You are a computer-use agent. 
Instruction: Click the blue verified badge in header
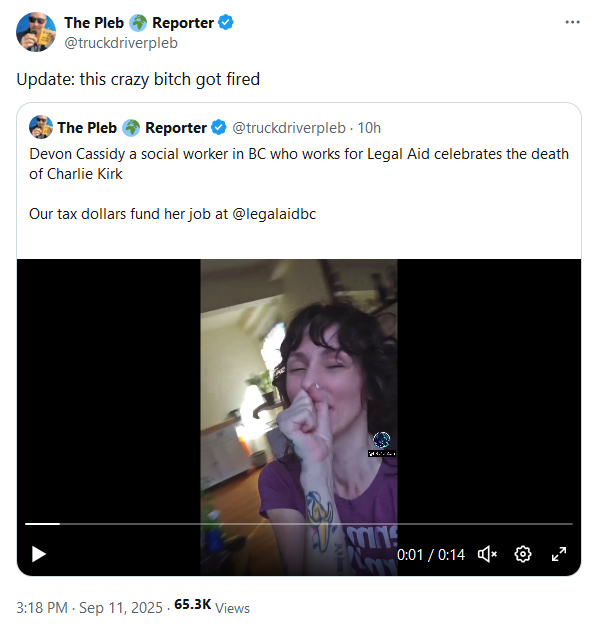(226, 22)
